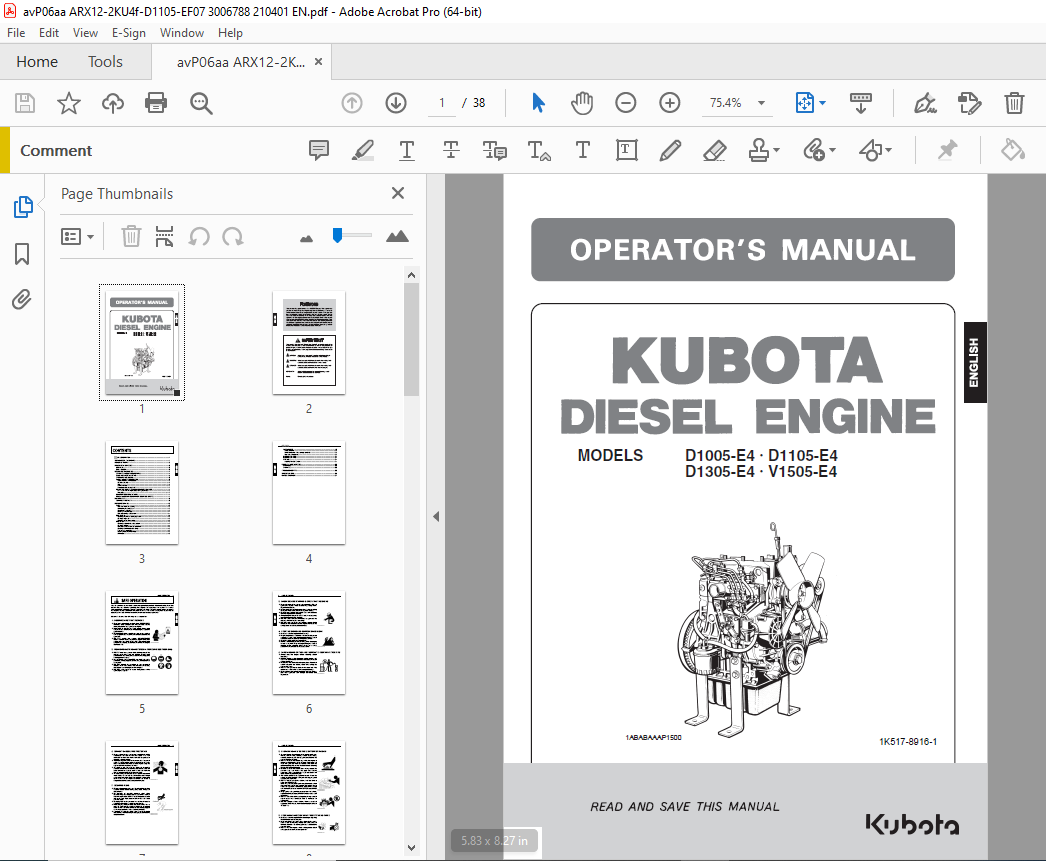Show the Attachments paperclip pane icon

(22, 299)
